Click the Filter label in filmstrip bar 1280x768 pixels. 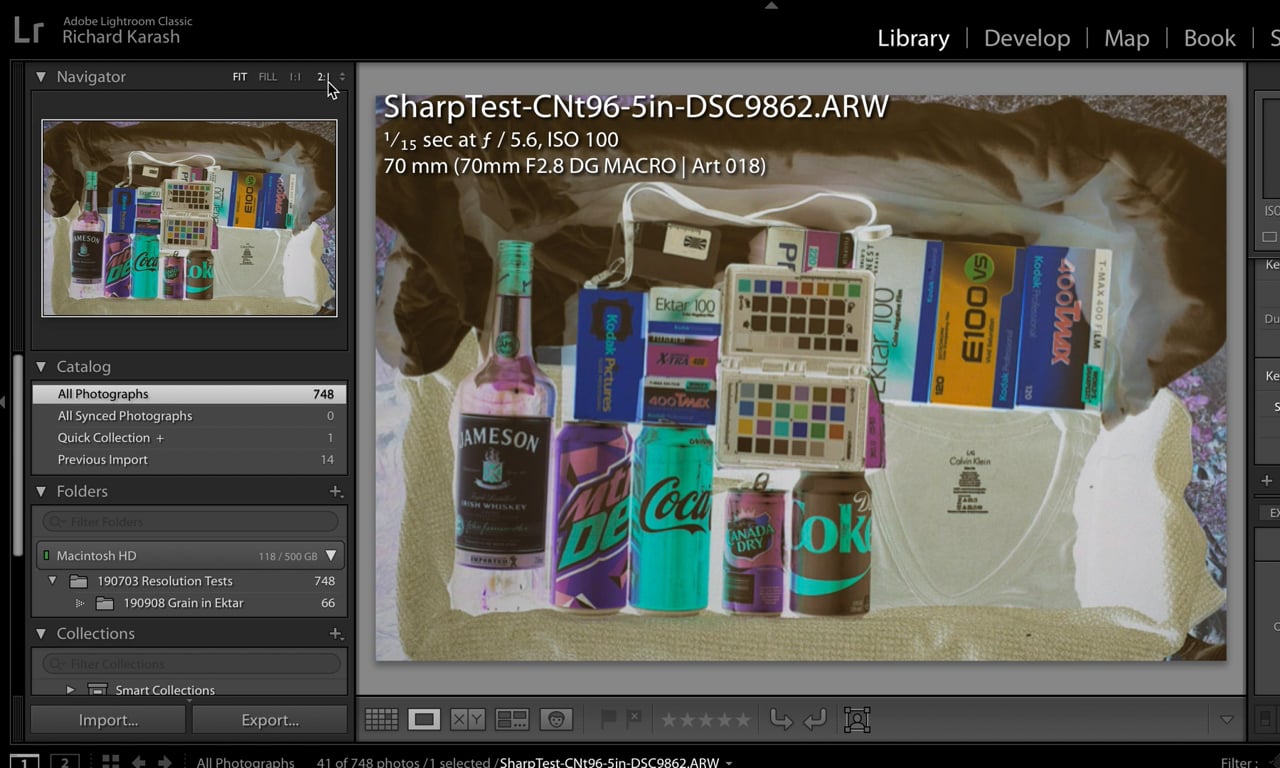tap(1239, 763)
